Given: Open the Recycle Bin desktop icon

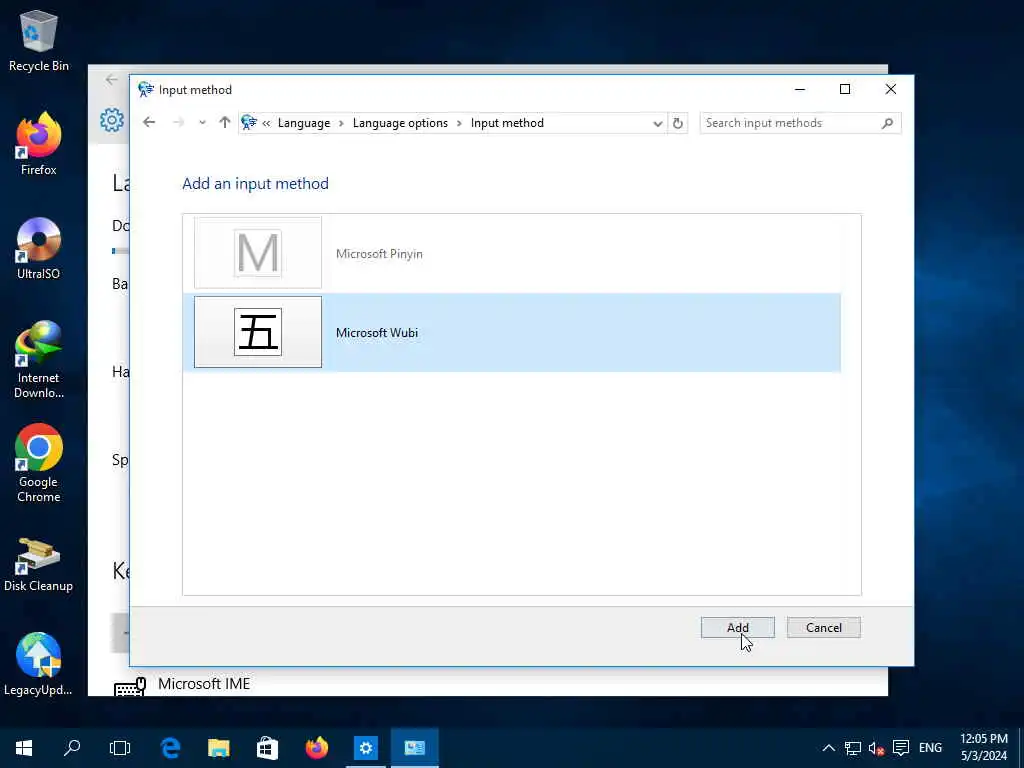Looking at the screenshot, I should [x=39, y=40].
